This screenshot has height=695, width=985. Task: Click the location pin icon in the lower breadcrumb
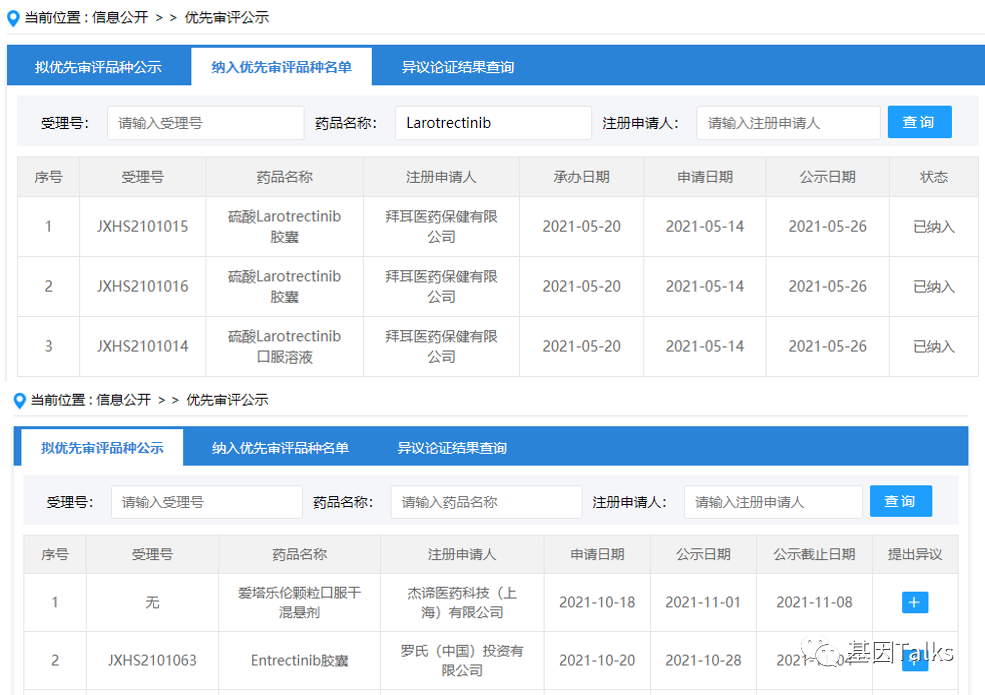(x=19, y=400)
